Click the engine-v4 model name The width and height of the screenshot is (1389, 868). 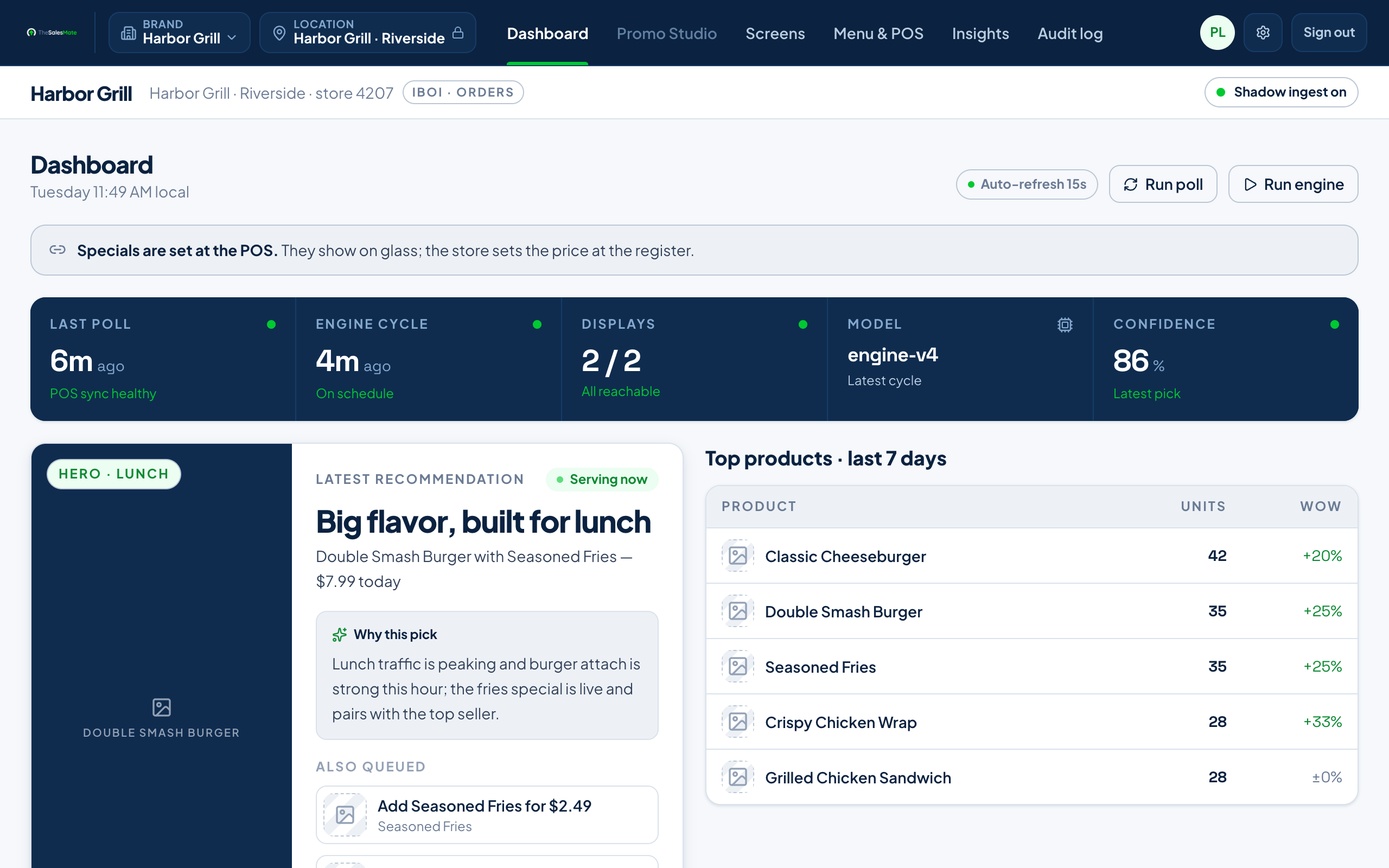893,355
